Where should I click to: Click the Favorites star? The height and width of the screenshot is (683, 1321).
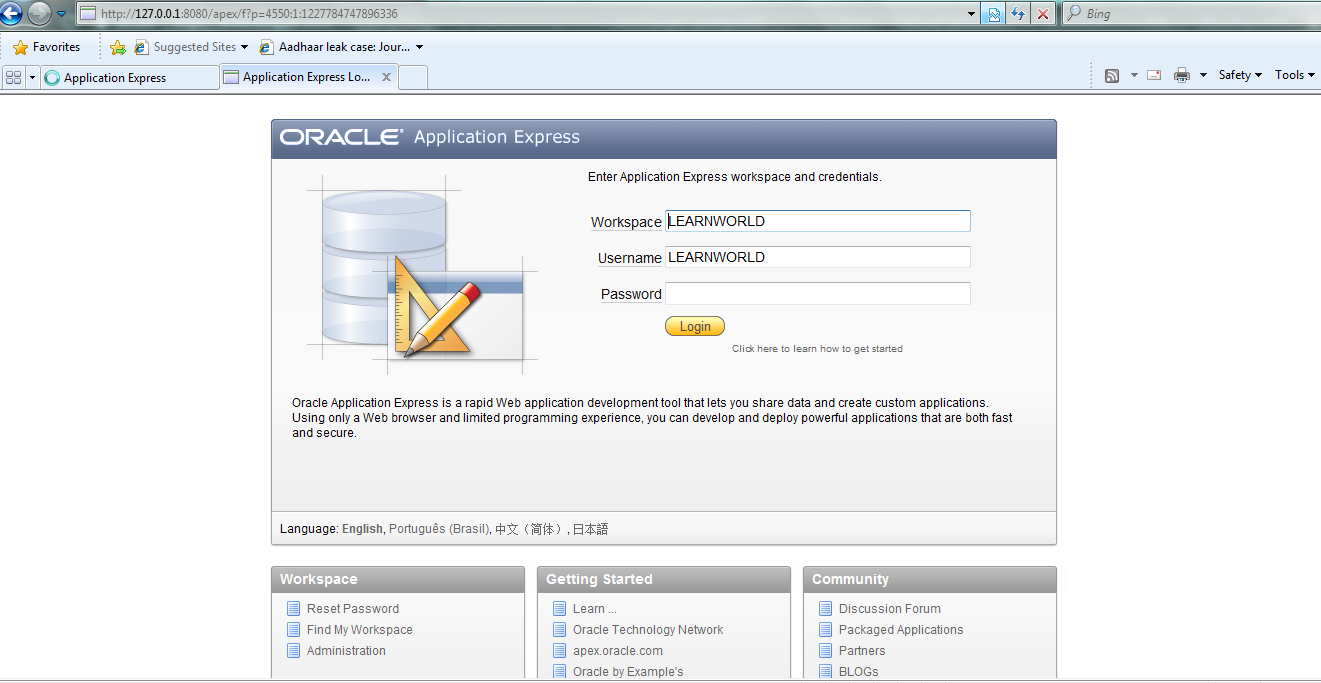tap(20, 46)
